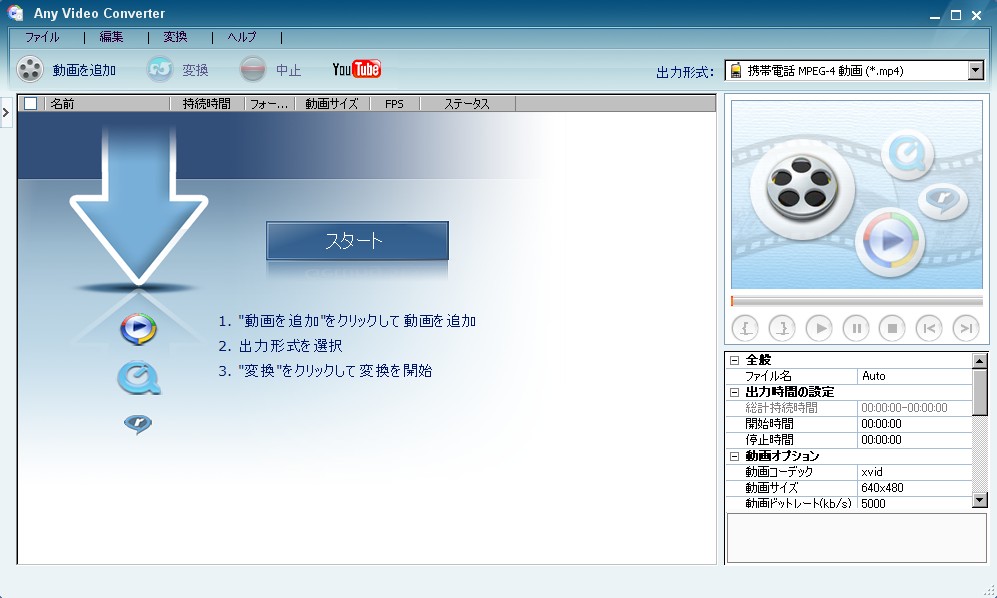Click the red Stop icon in the toolbar
Viewport: 997px width, 598px height.
252,69
